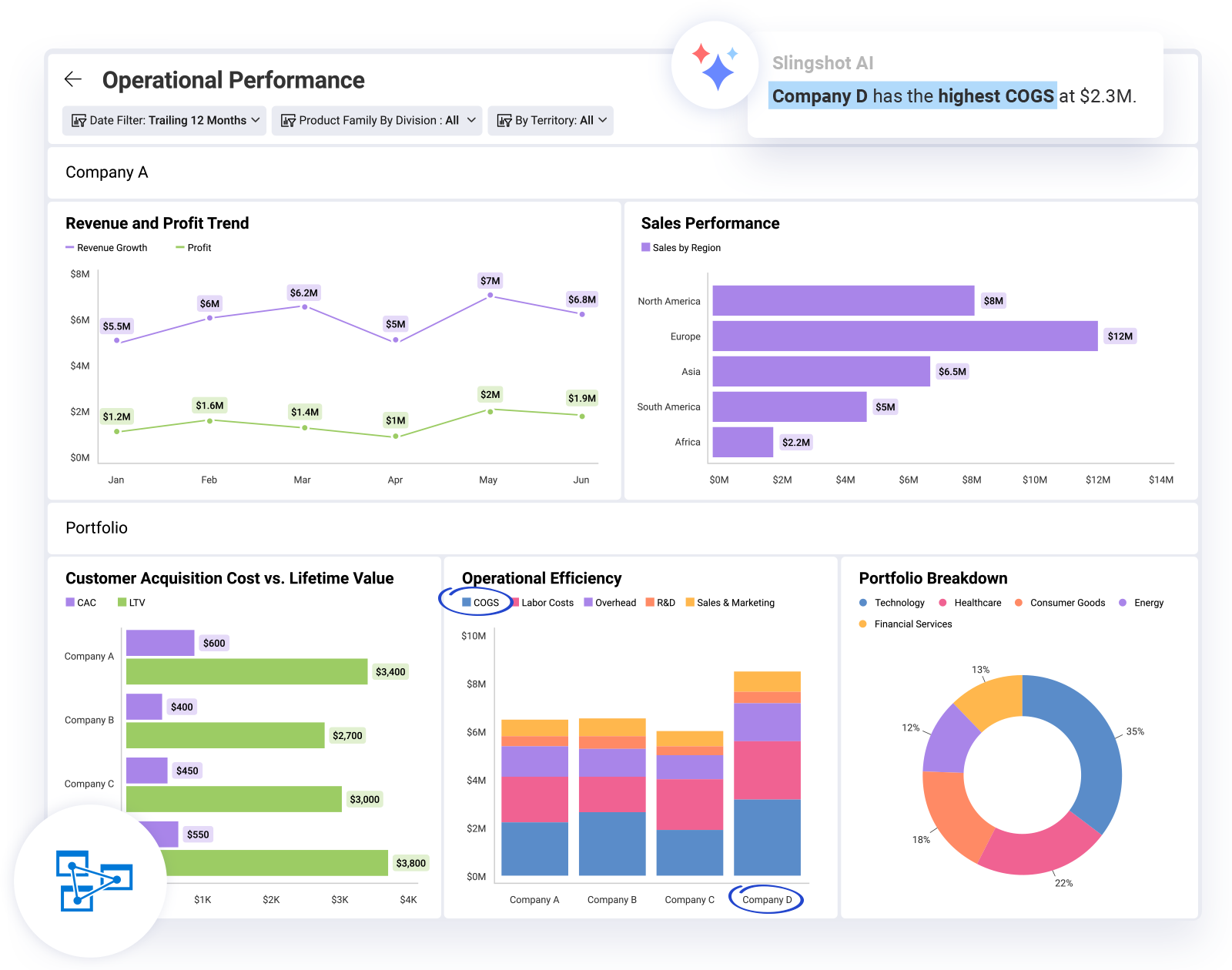Image resolution: width=1232 pixels, height=970 pixels.
Task: Select Company A's $600 CAC bar
Action: click(160, 643)
